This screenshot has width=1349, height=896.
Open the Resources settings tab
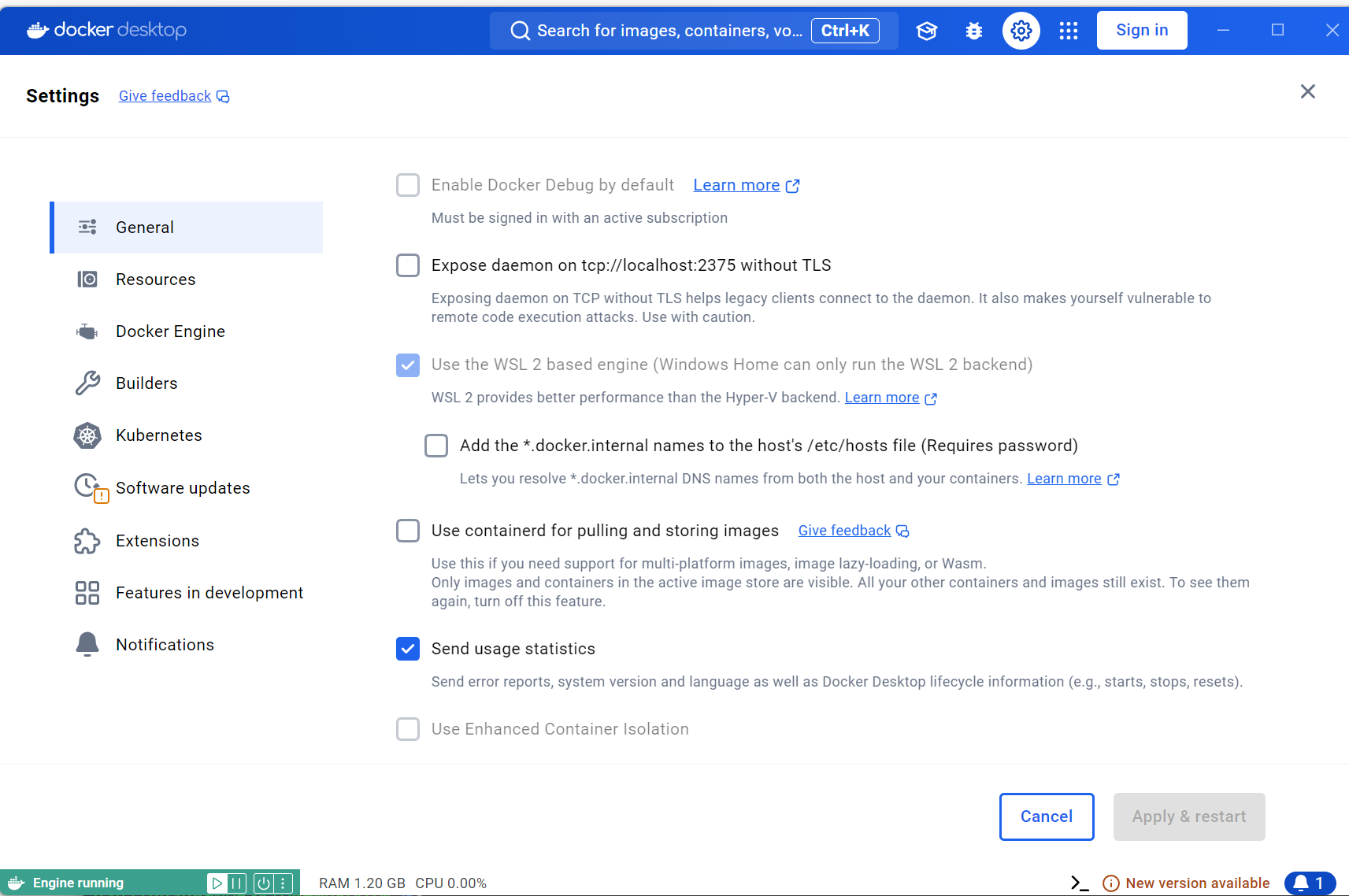pos(187,280)
